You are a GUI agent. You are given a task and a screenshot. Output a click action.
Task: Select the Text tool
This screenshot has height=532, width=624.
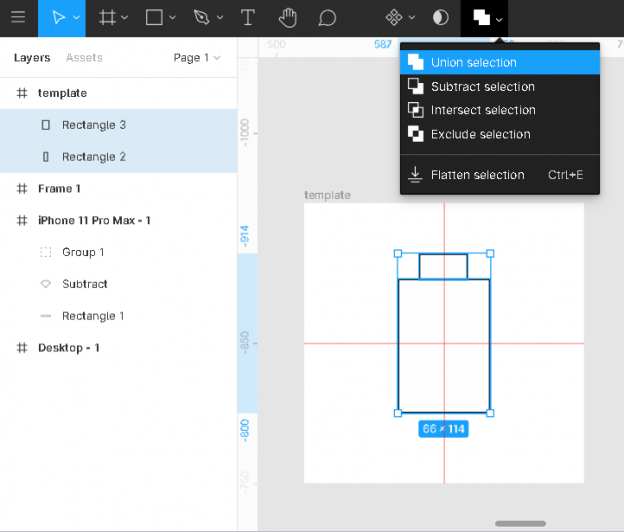click(248, 18)
